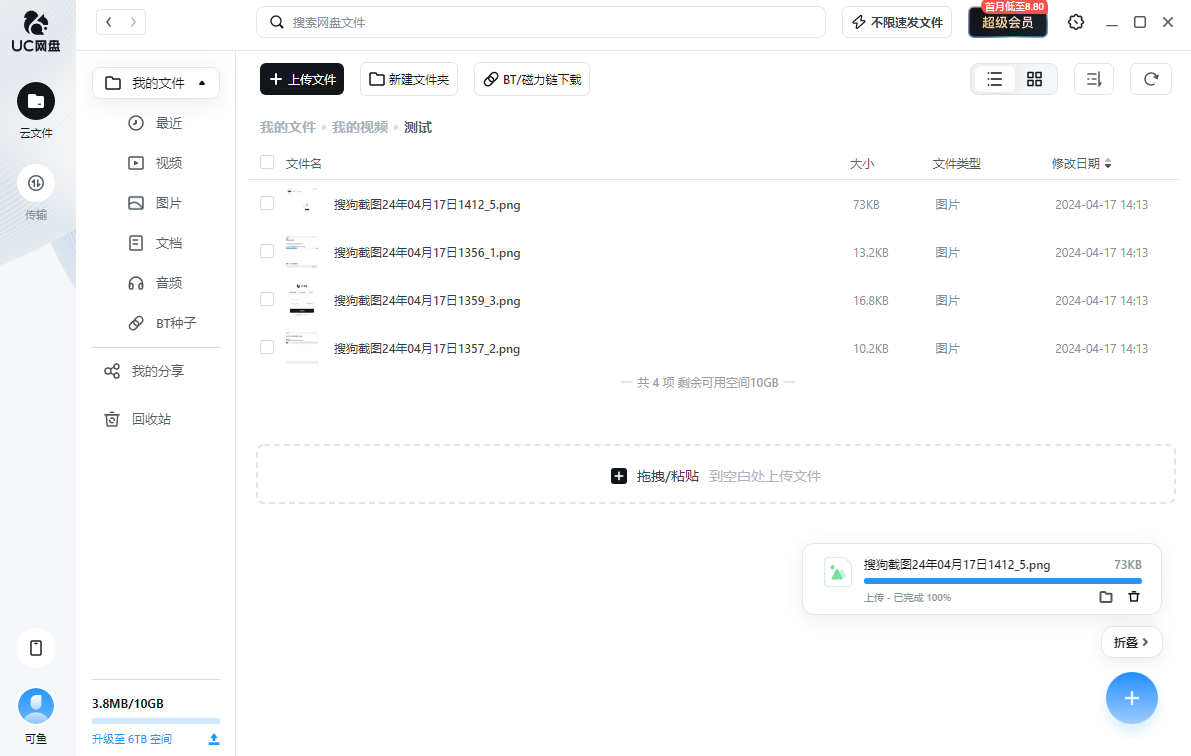Click 升级至 6TB 空间 link

(131, 739)
